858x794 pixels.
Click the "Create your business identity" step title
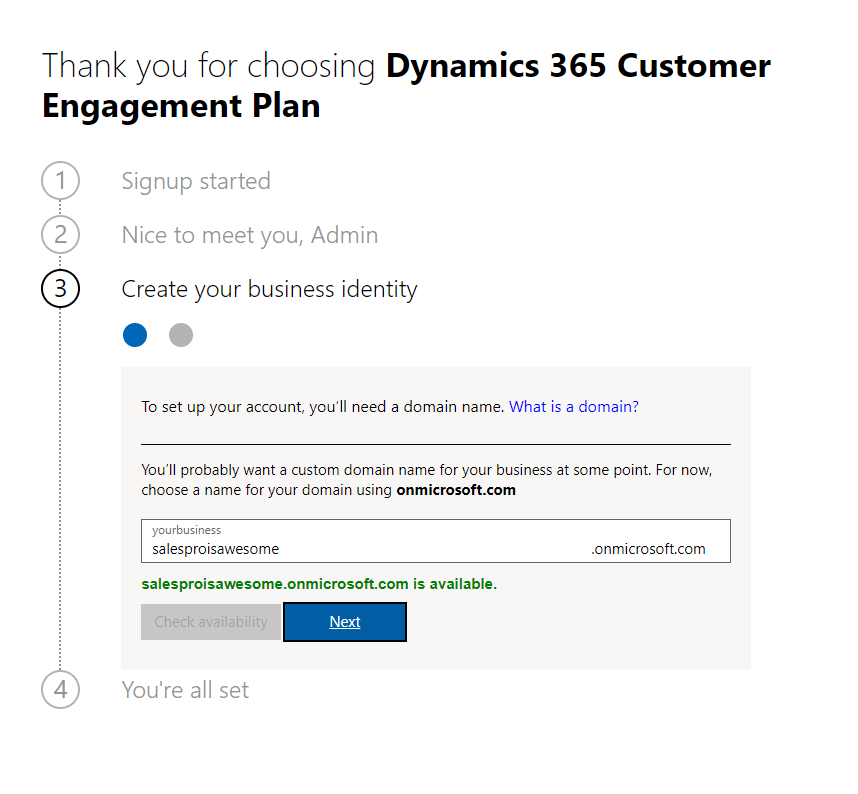(269, 289)
